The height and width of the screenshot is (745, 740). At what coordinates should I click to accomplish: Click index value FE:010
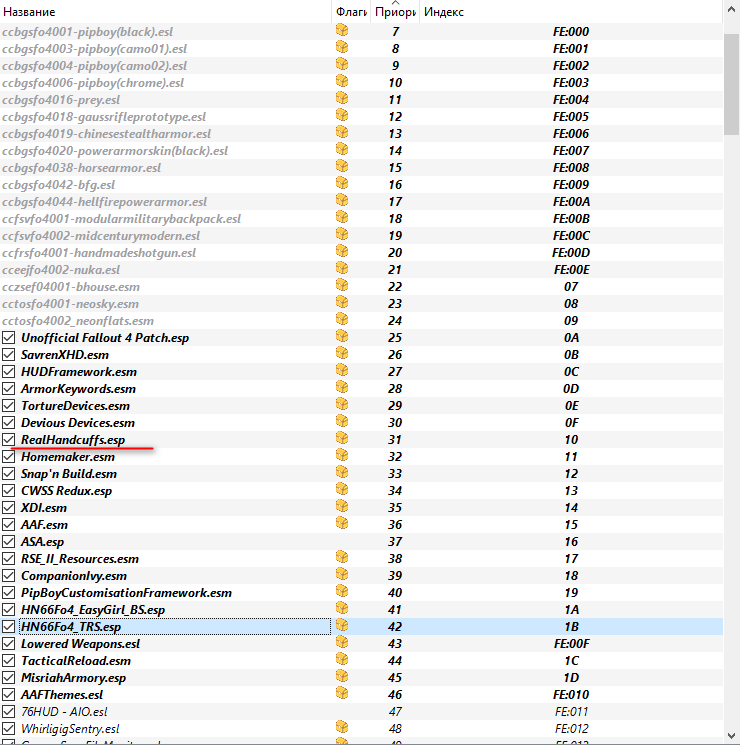(571, 695)
